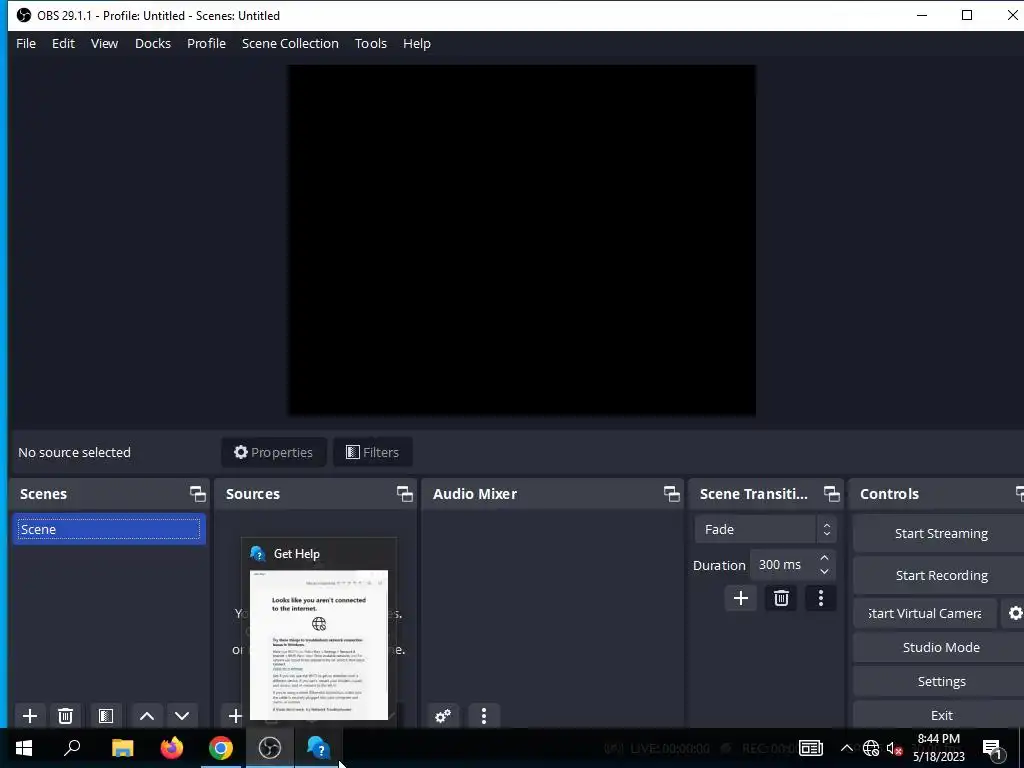Image resolution: width=1024 pixels, height=768 pixels.
Task: Click the Get Help window thumbnail preview
Action: pyautogui.click(x=319, y=645)
